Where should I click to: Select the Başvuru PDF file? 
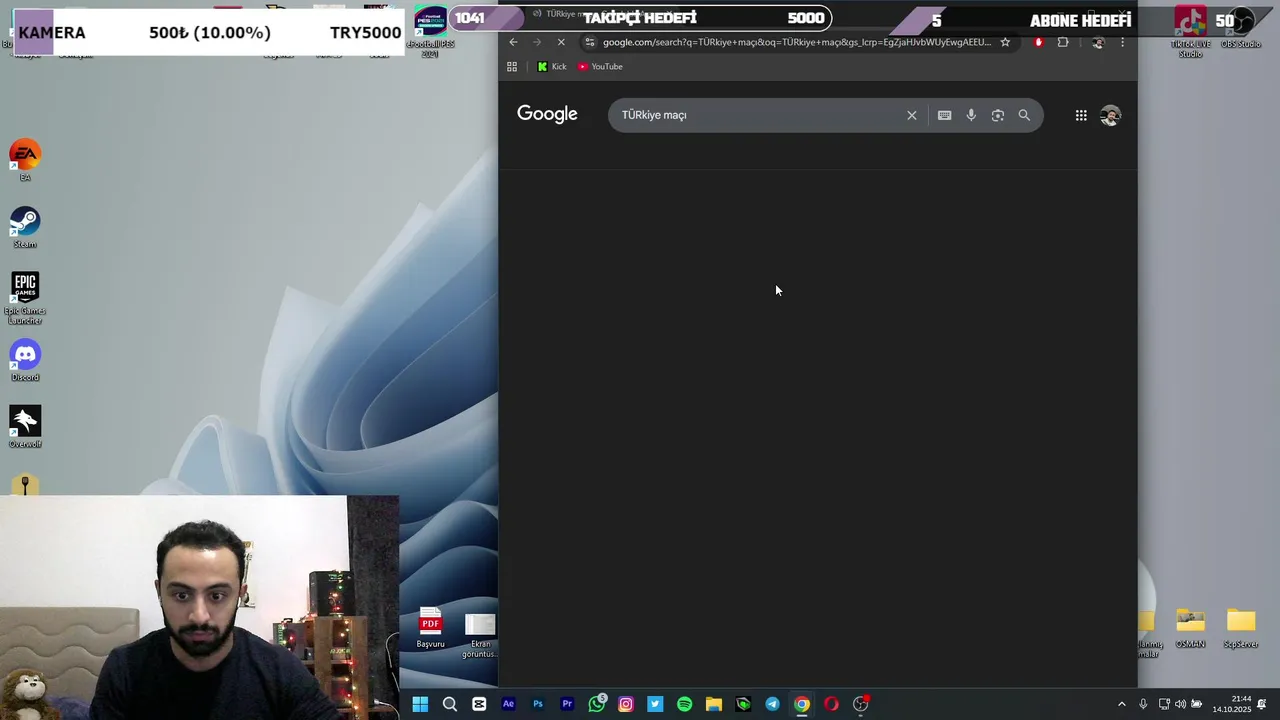(430, 628)
